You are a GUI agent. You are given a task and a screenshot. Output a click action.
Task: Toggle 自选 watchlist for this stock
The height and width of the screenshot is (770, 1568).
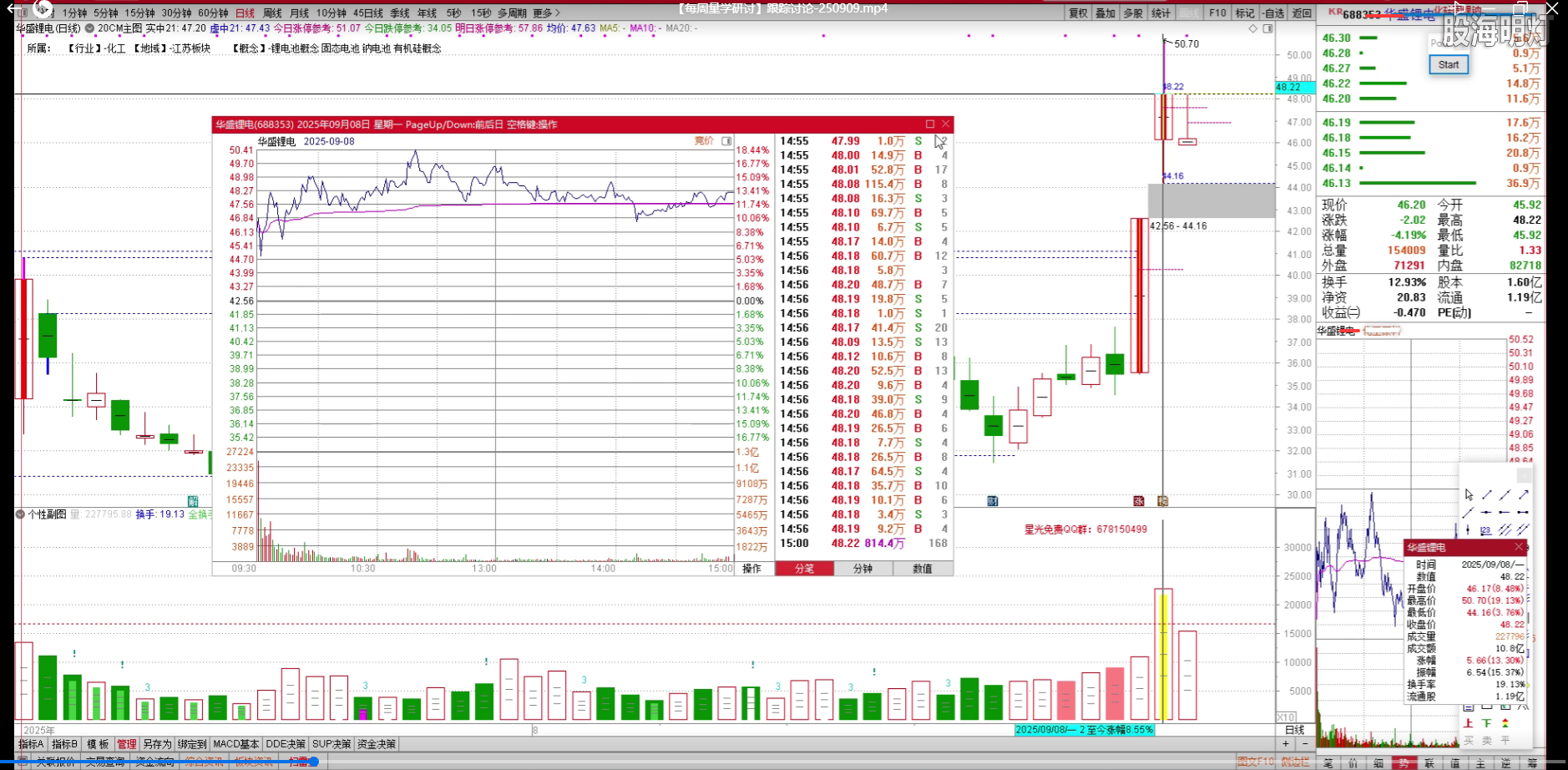coord(1274,13)
